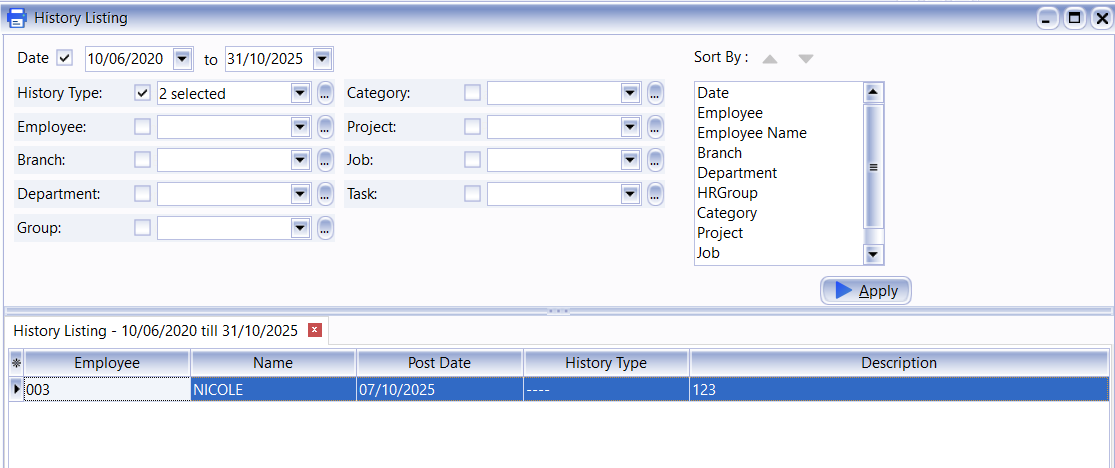
Task: Click the Sort By descending down arrow
Action: tap(805, 59)
